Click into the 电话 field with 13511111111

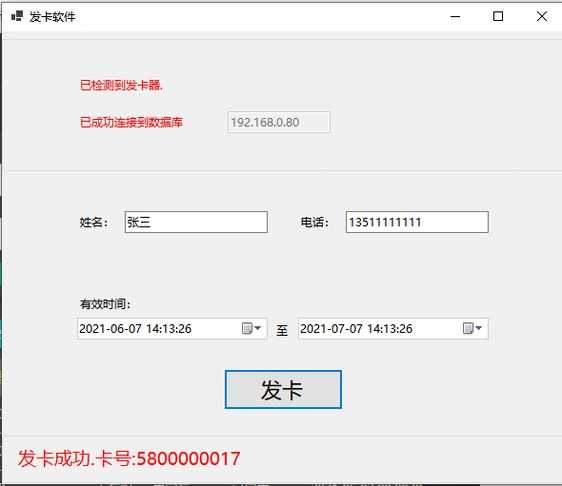pyautogui.click(x=417, y=222)
